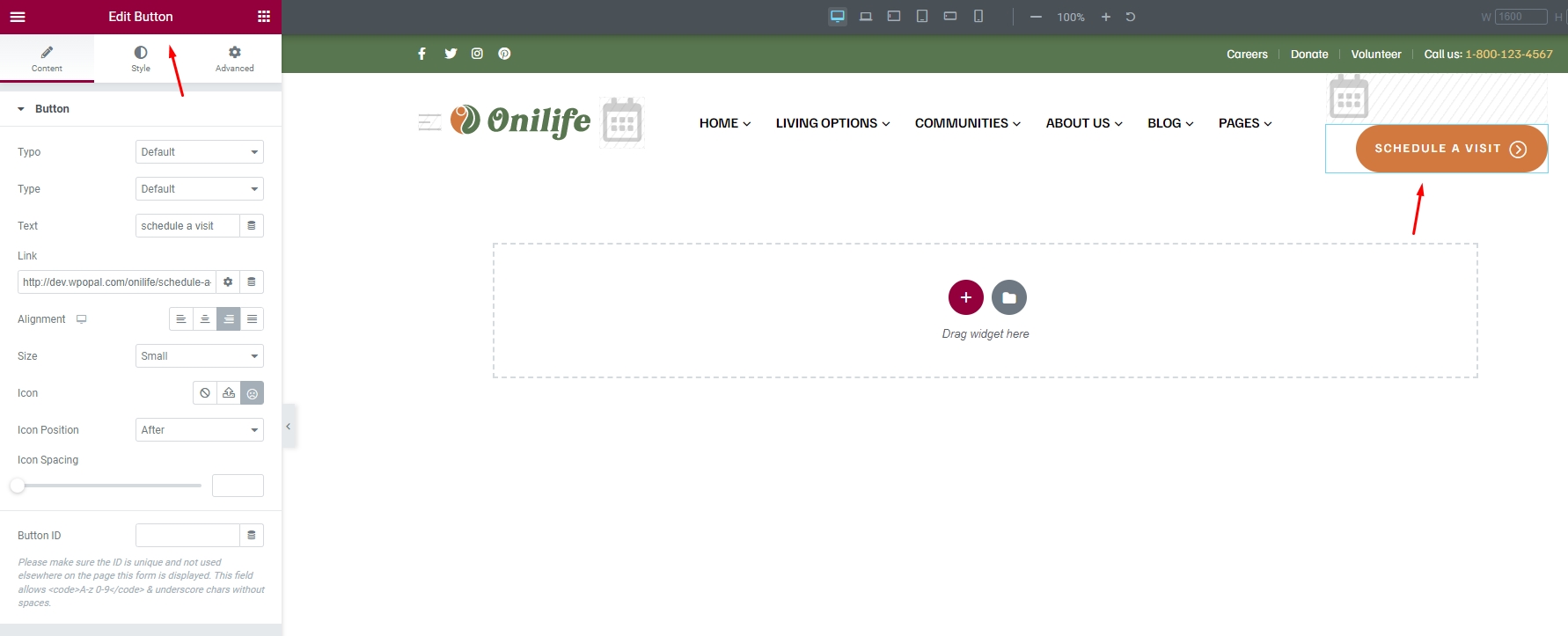Screen dimensions: 1568x636
Task: Switch to mobile device preview
Action: [x=978, y=17]
